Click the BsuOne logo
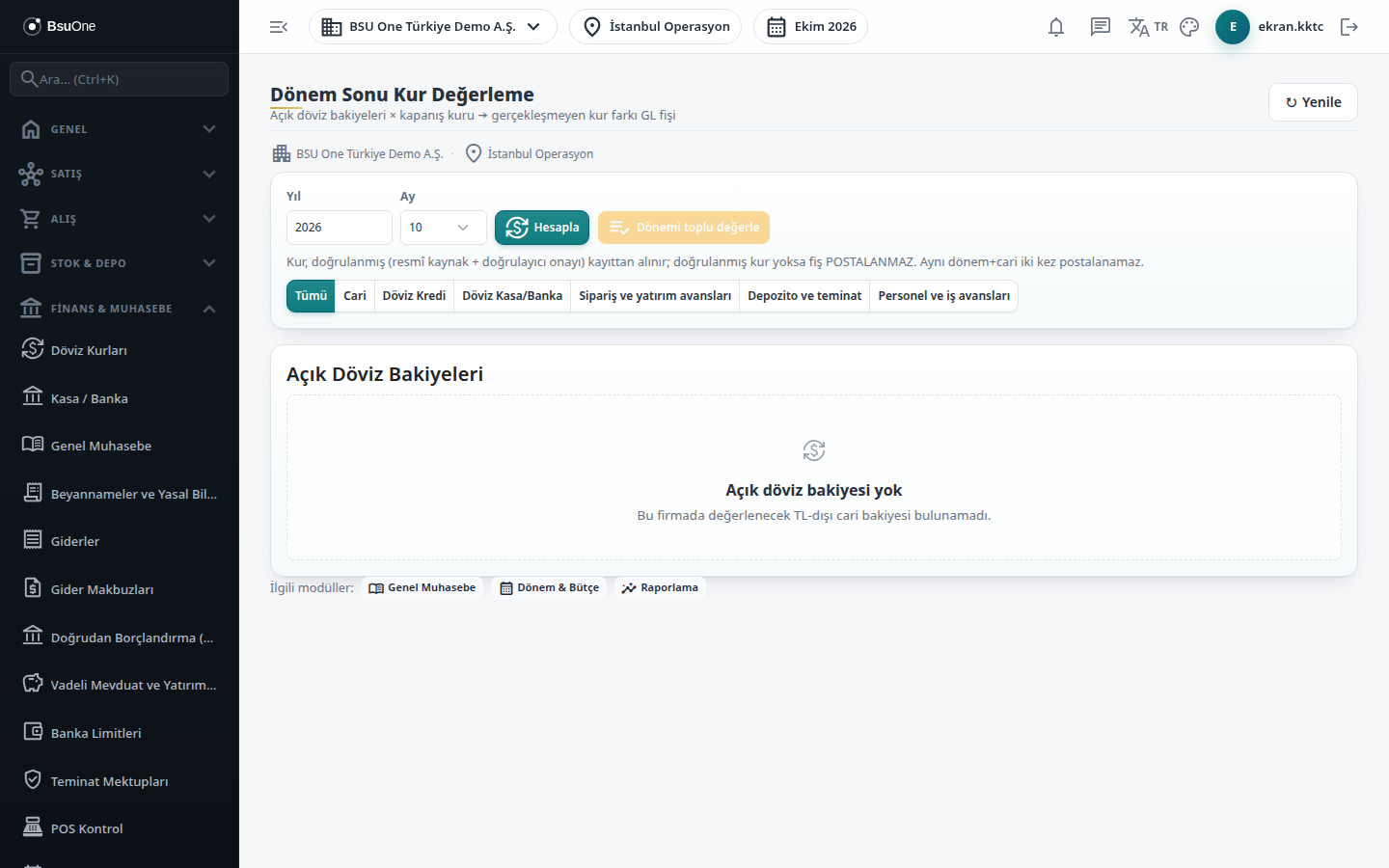The width and height of the screenshot is (1389, 868). (x=60, y=26)
